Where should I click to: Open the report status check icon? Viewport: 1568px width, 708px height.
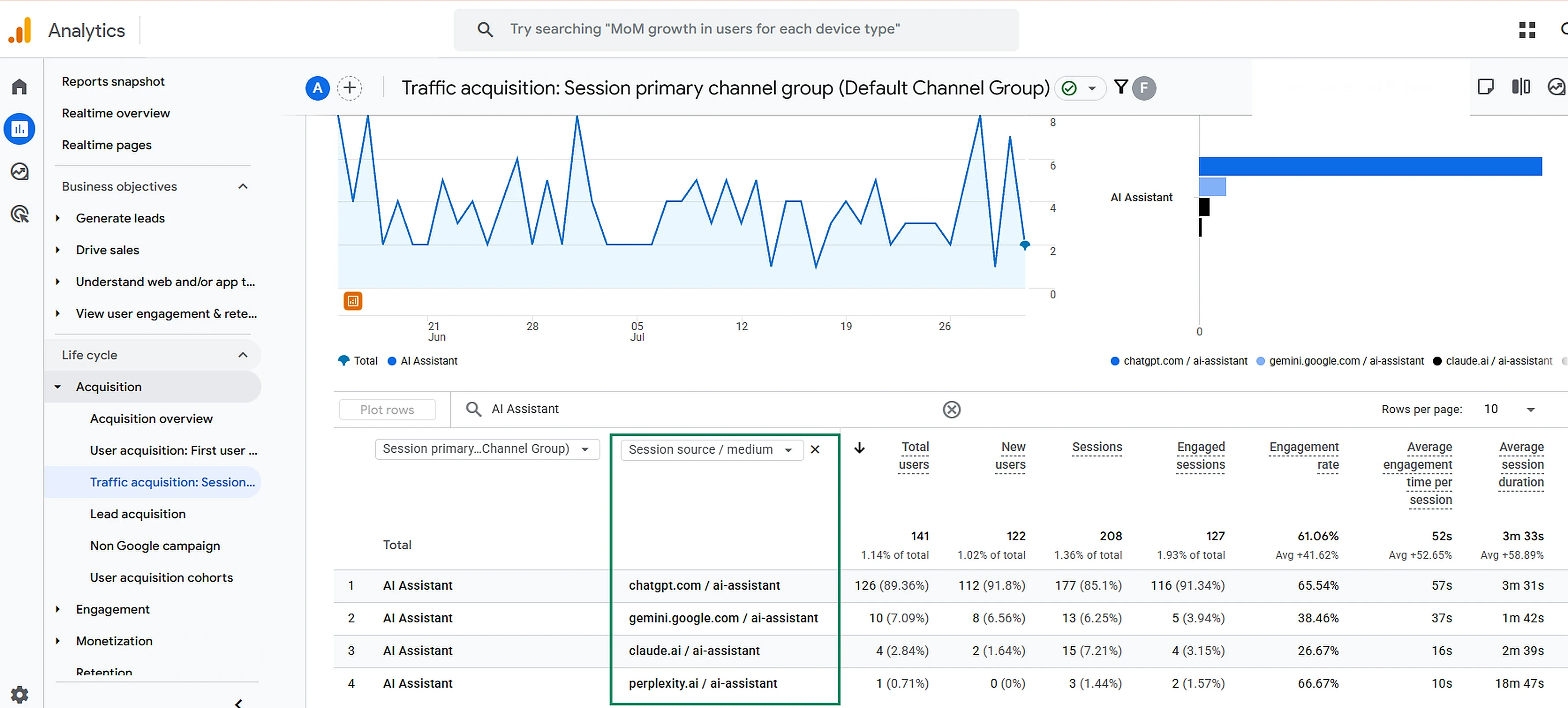pyautogui.click(x=1070, y=88)
